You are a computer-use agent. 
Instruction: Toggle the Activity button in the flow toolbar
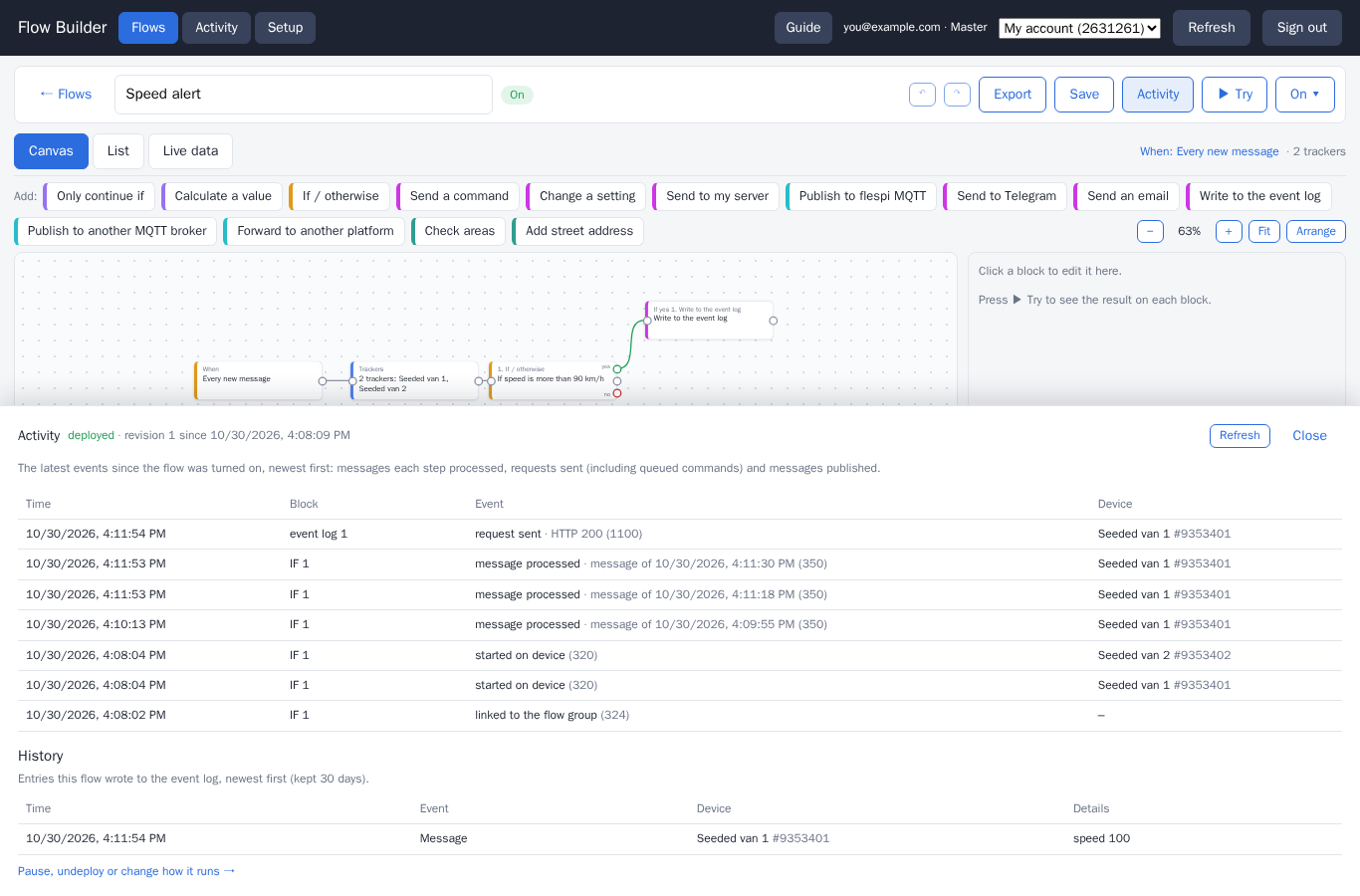(1158, 95)
